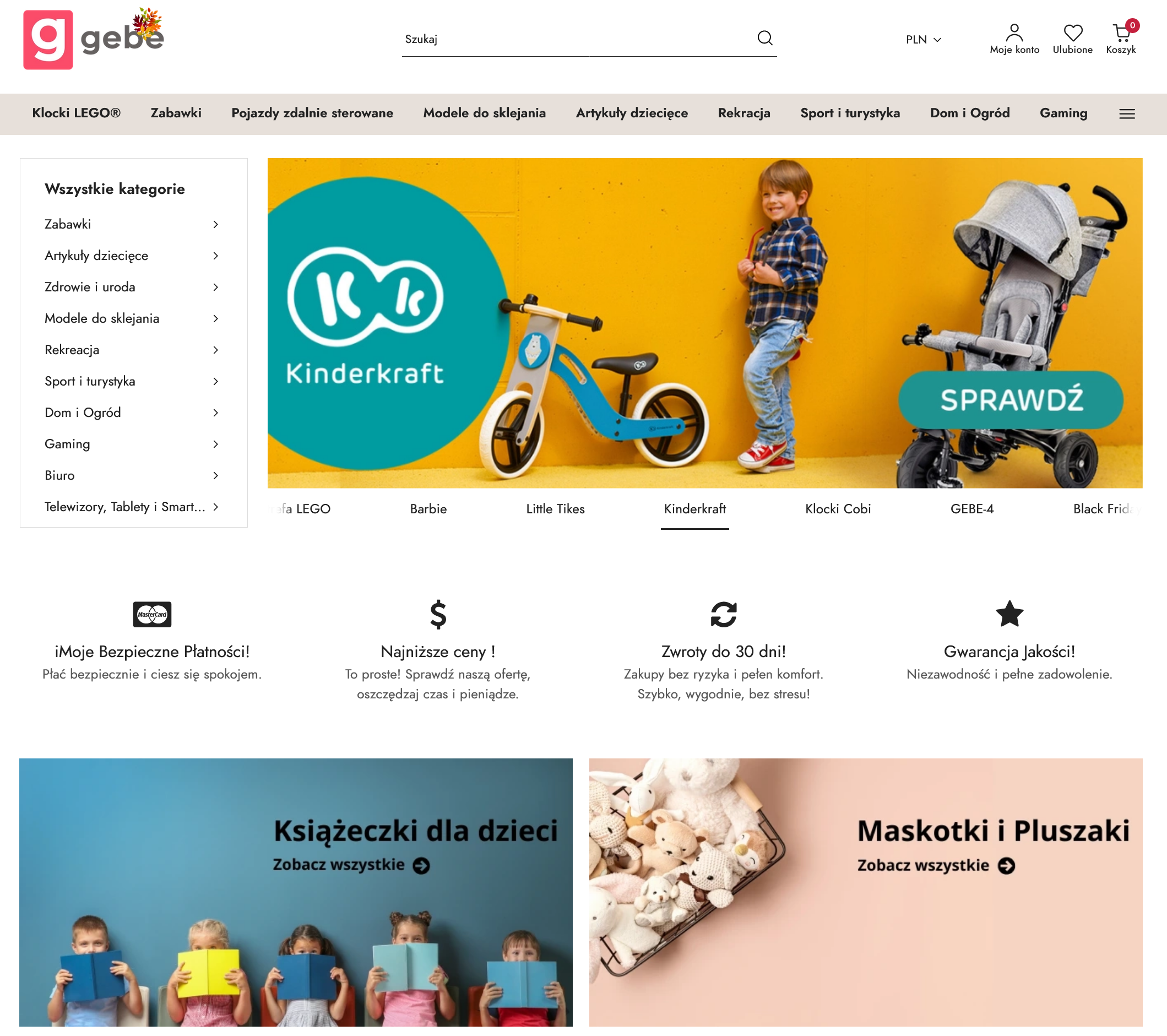Switch to Klocki Cobi banner tab
This screenshot has height=1036, width=1167.
[x=838, y=509]
